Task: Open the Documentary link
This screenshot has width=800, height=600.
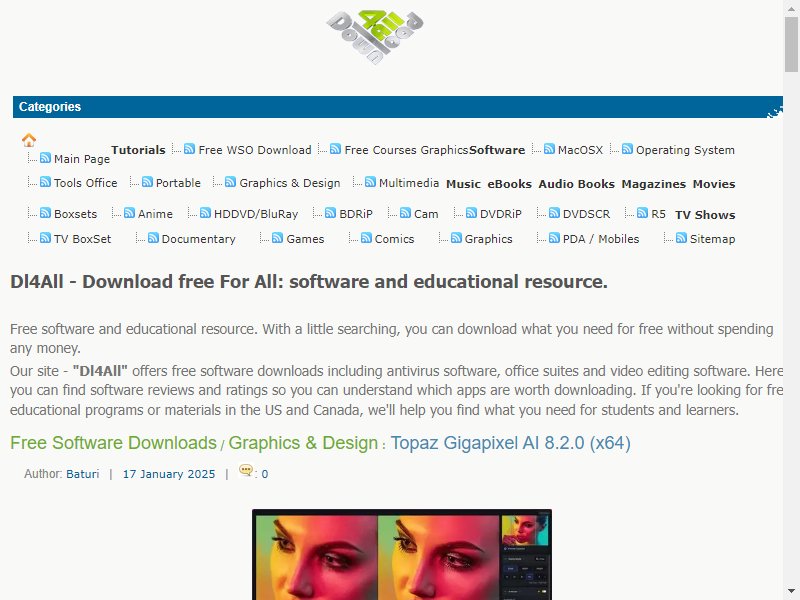Action: 198,239
